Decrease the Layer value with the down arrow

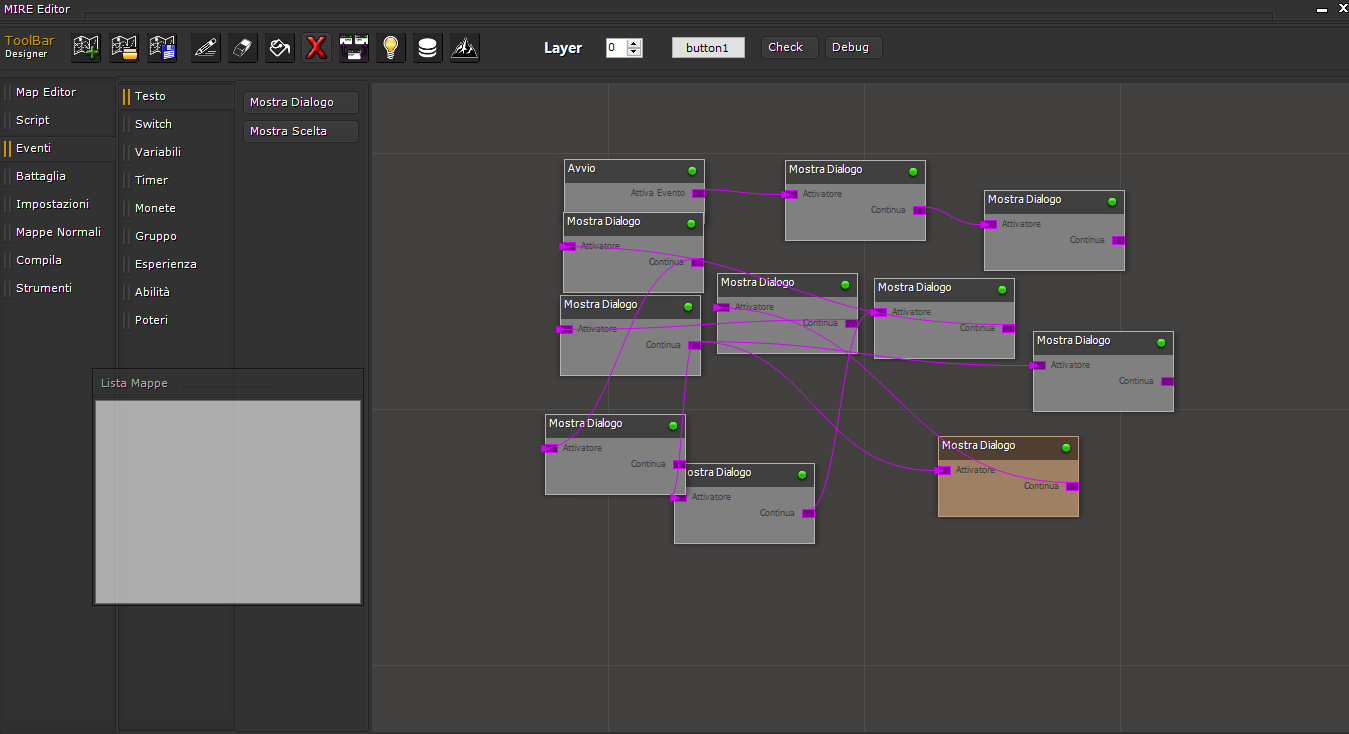click(x=634, y=52)
